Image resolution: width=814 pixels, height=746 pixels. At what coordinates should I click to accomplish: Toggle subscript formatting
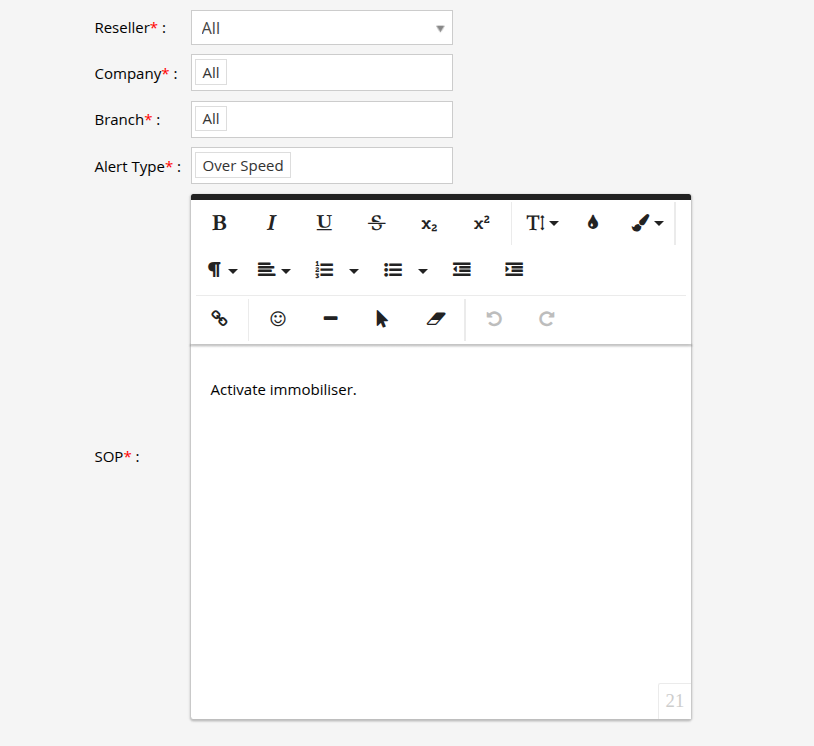pyautogui.click(x=429, y=223)
